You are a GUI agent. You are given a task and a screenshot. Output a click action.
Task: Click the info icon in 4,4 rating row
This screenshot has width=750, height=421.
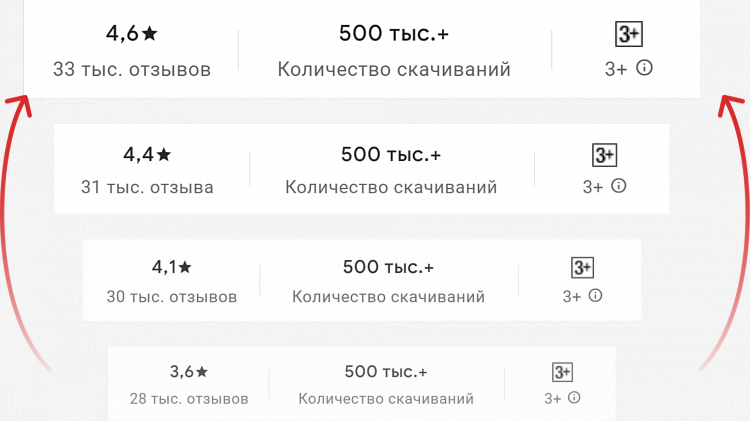619,185
